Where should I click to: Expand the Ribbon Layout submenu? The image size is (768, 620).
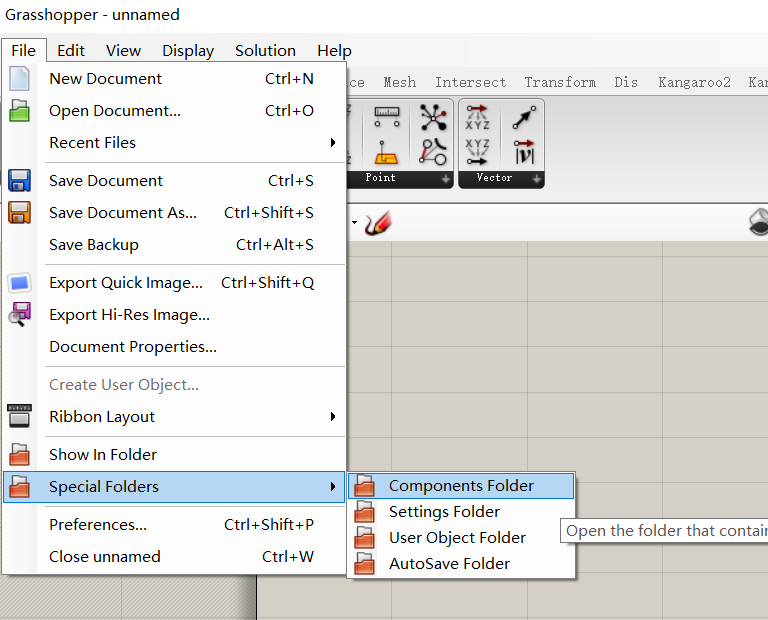click(x=174, y=417)
